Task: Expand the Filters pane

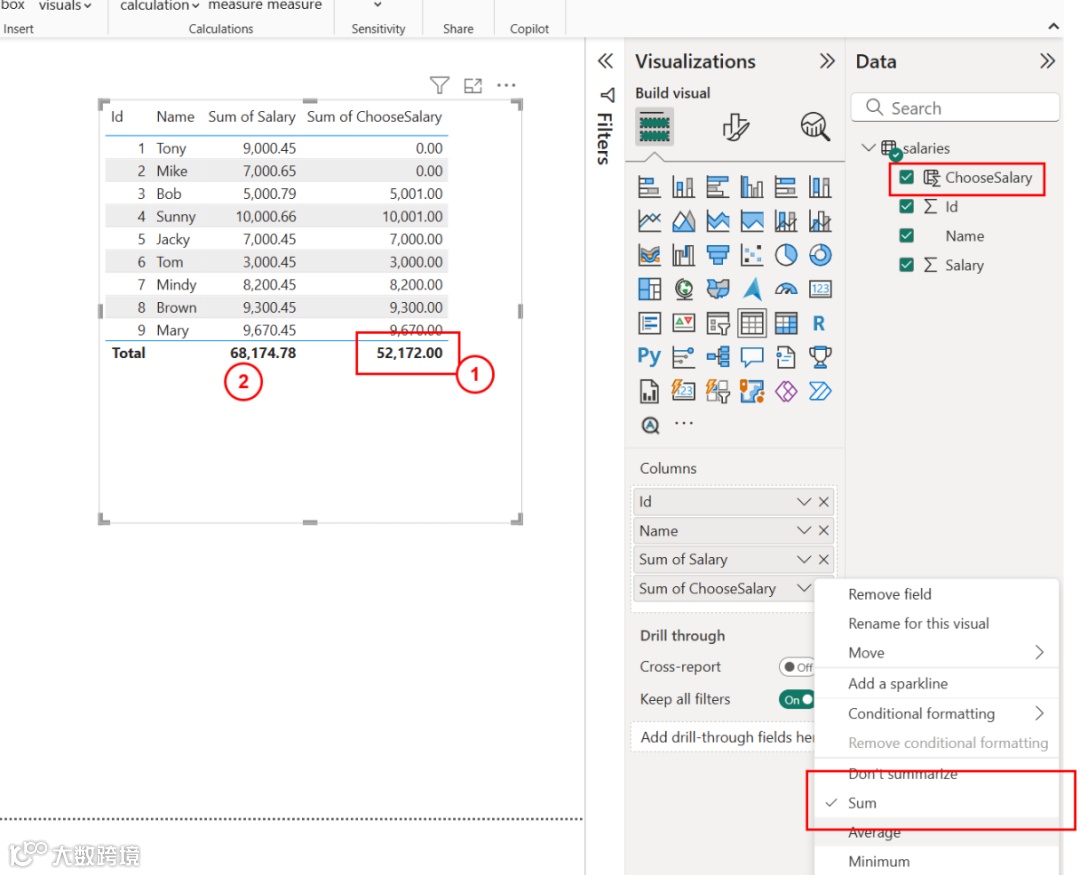Action: [x=605, y=61]
